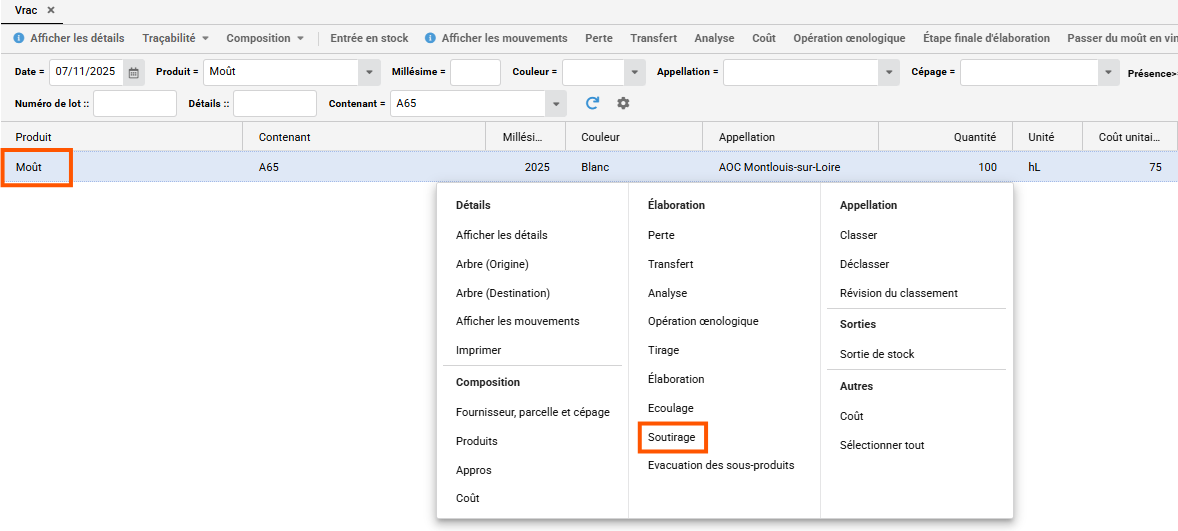Select Evacuation des sous-produits
1178x531 pixels.
(721, 466)
